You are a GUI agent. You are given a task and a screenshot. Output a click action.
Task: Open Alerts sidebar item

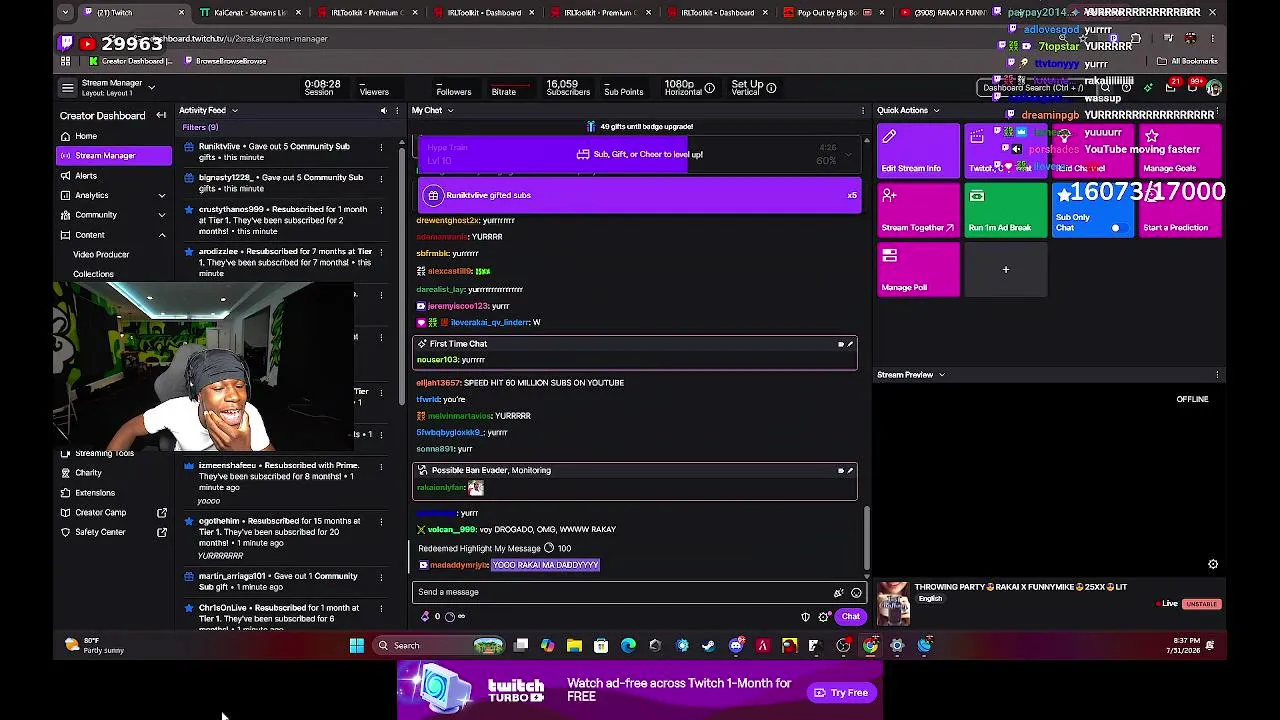(114, 176)
